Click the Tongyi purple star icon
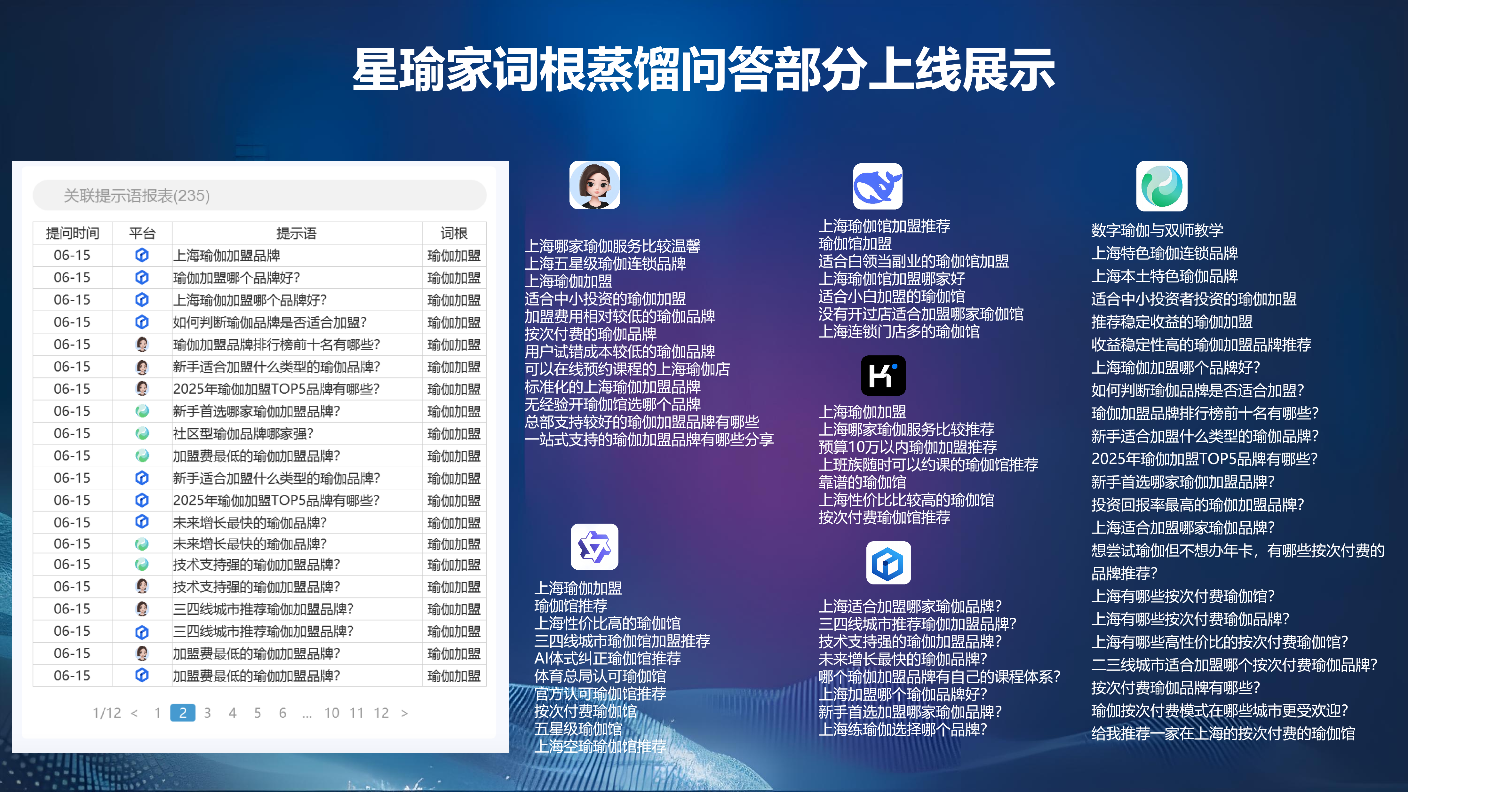1512x792 pixels. [x=594, y=547]
